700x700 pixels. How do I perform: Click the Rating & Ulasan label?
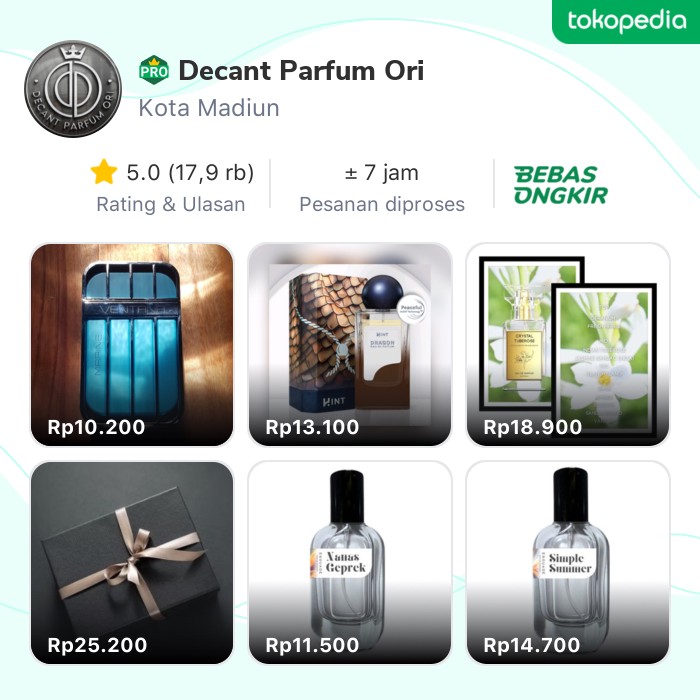pyautogui.click(x=171, y=204)
